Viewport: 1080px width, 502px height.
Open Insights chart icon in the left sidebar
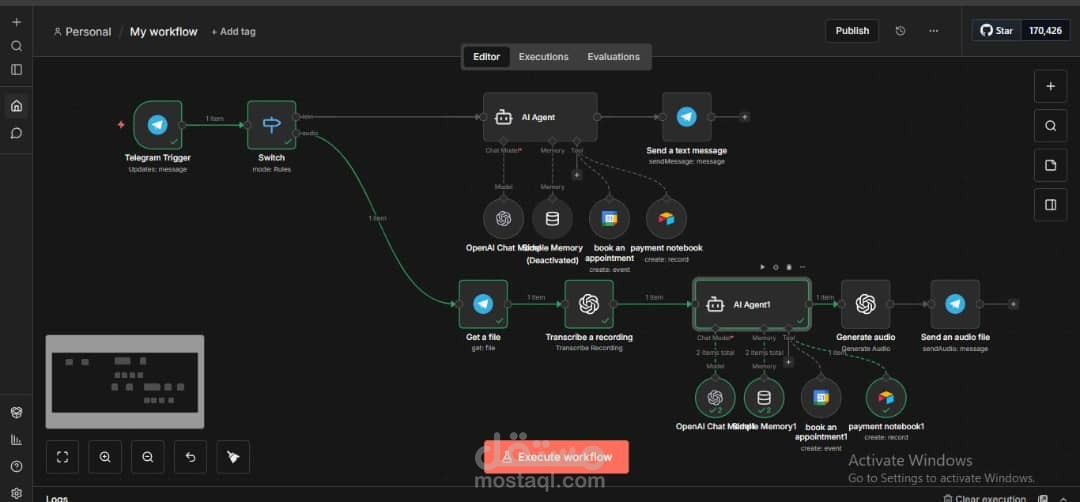17,439
